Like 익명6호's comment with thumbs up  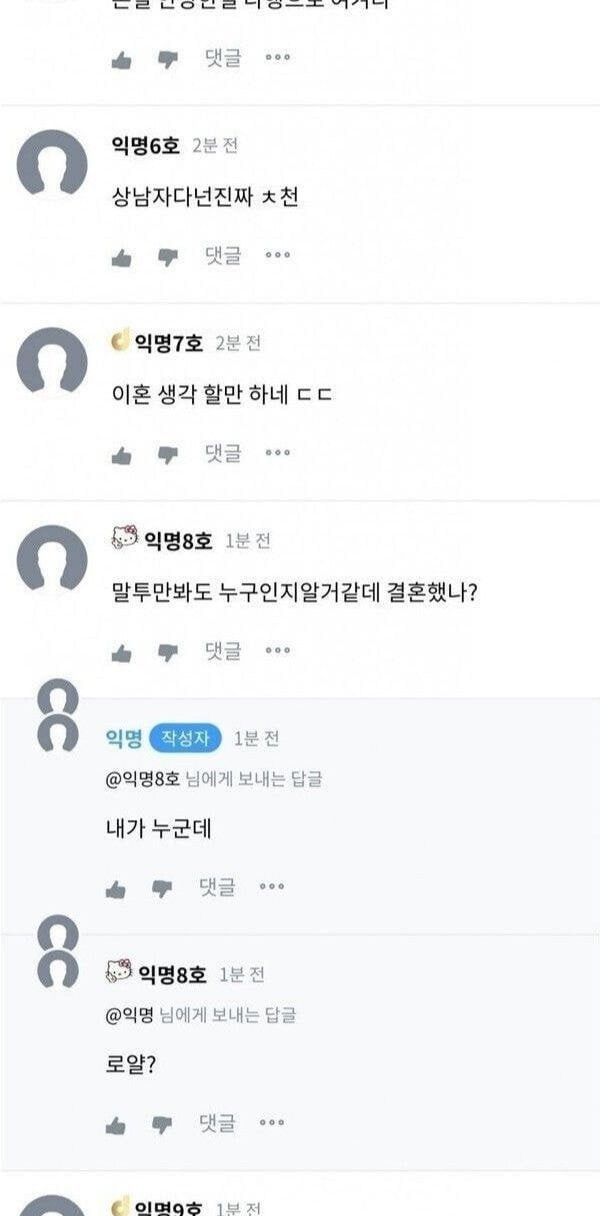coord(122,258)
